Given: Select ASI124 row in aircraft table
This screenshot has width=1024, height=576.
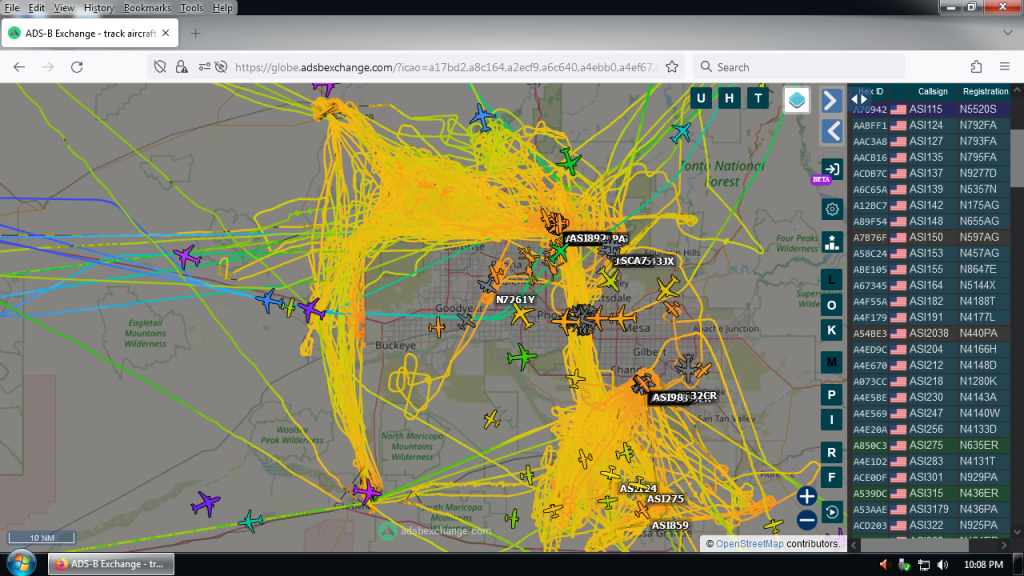Looking at the screenshot, I should point(930,125).
